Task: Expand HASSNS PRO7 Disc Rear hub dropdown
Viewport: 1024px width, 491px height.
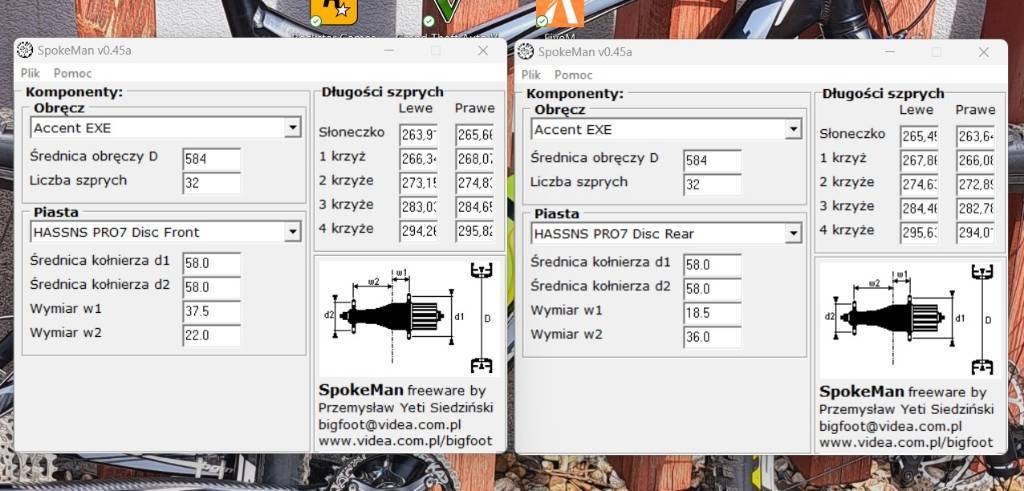Action: click(793, 233)
